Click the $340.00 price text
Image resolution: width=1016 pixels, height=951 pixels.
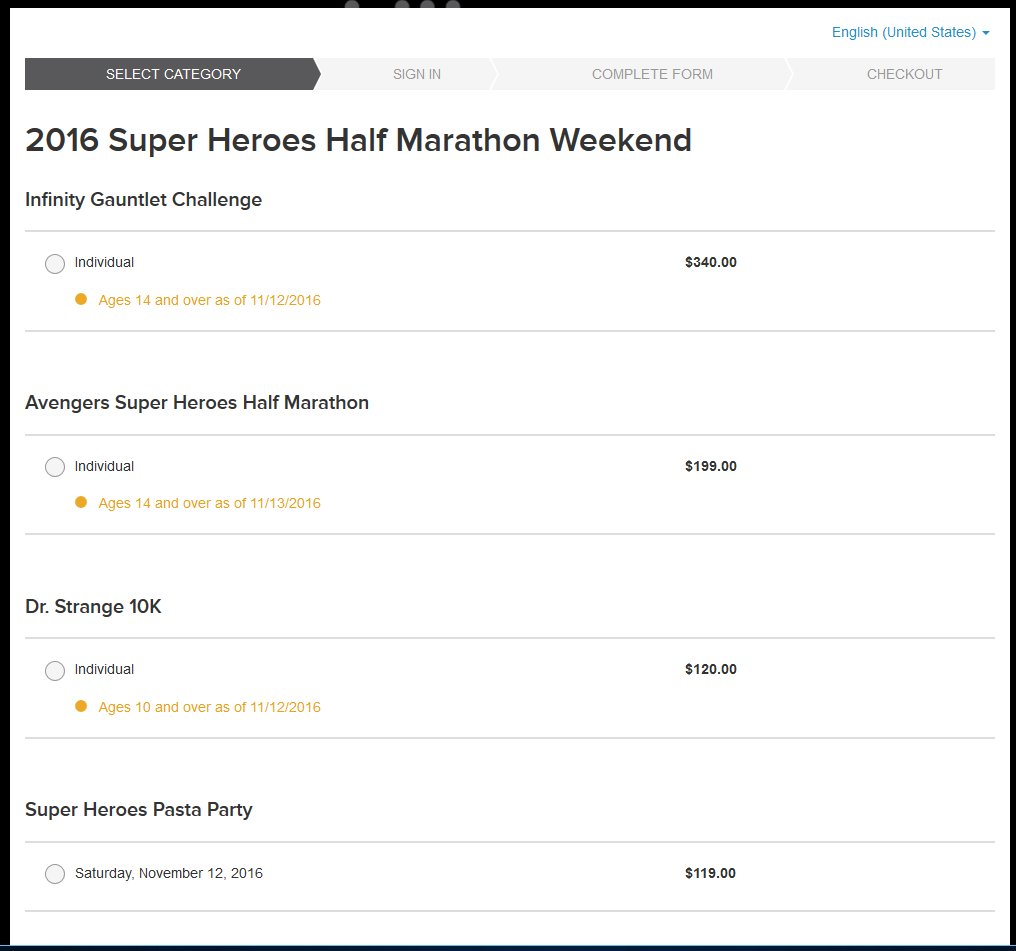click(x=711, y=262)
